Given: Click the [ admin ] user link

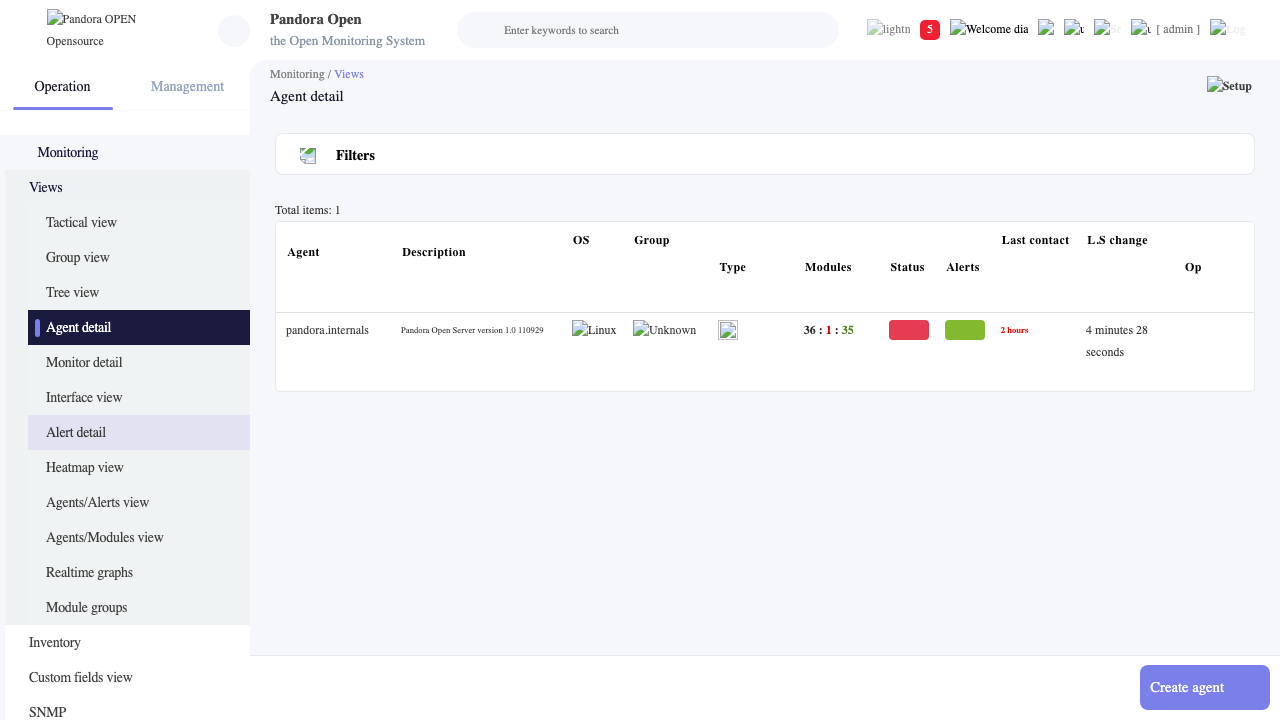Looking at the screenshot, I should pos(1178,29).
